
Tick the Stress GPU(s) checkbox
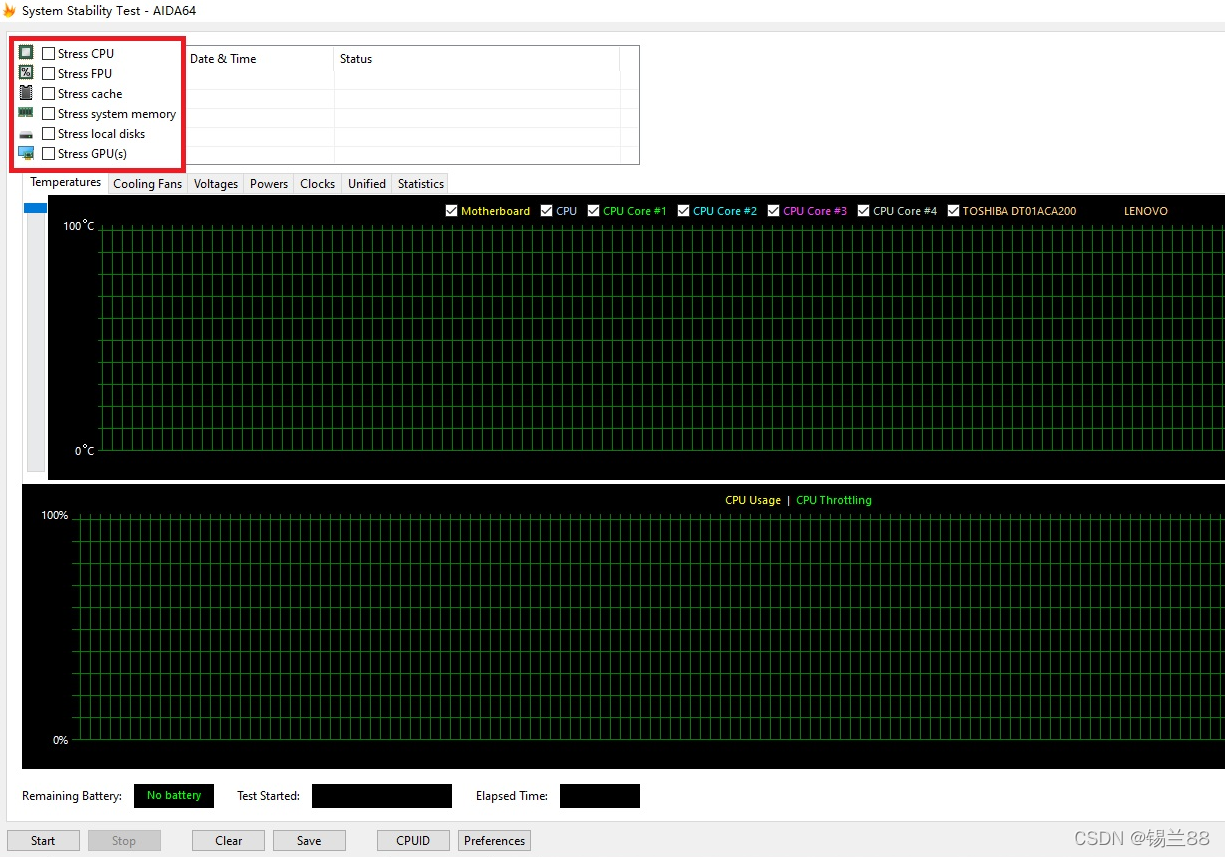pyautogui.click(x=49, y=154)
